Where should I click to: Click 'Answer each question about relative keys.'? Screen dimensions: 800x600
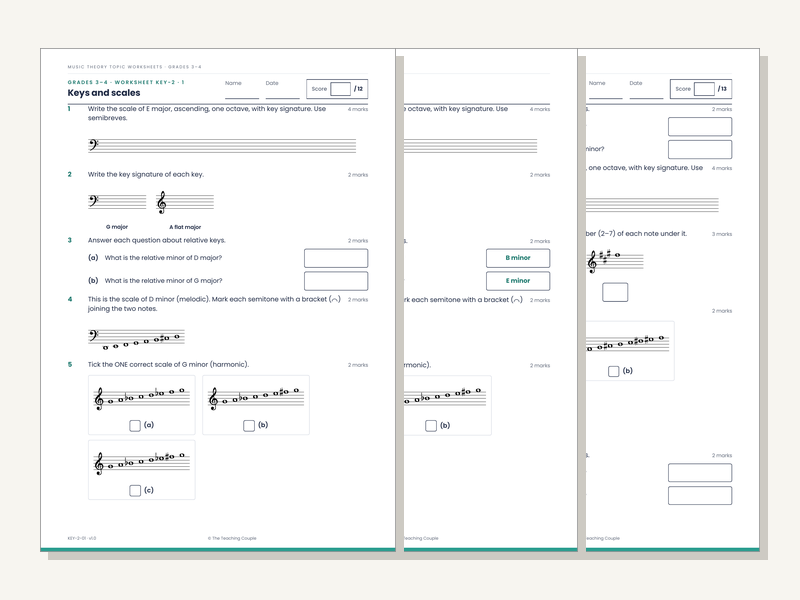click(x=157, y=240)
